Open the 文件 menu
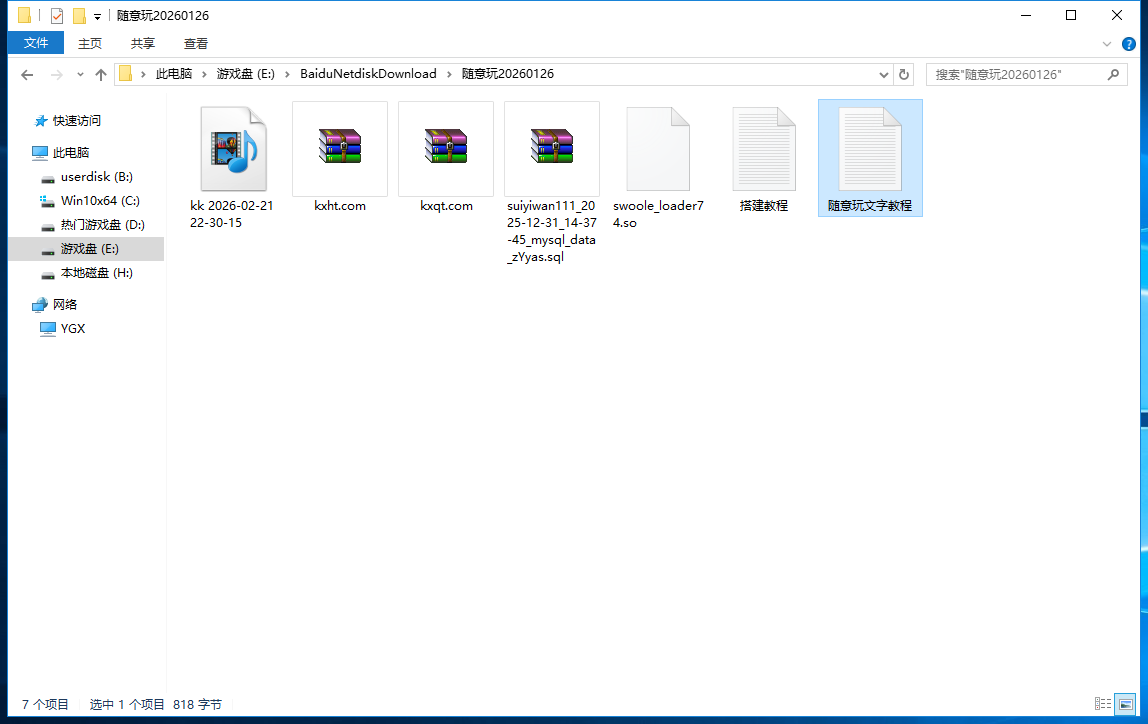This screenshot has height=724, width=1148. tap(36, 43)
